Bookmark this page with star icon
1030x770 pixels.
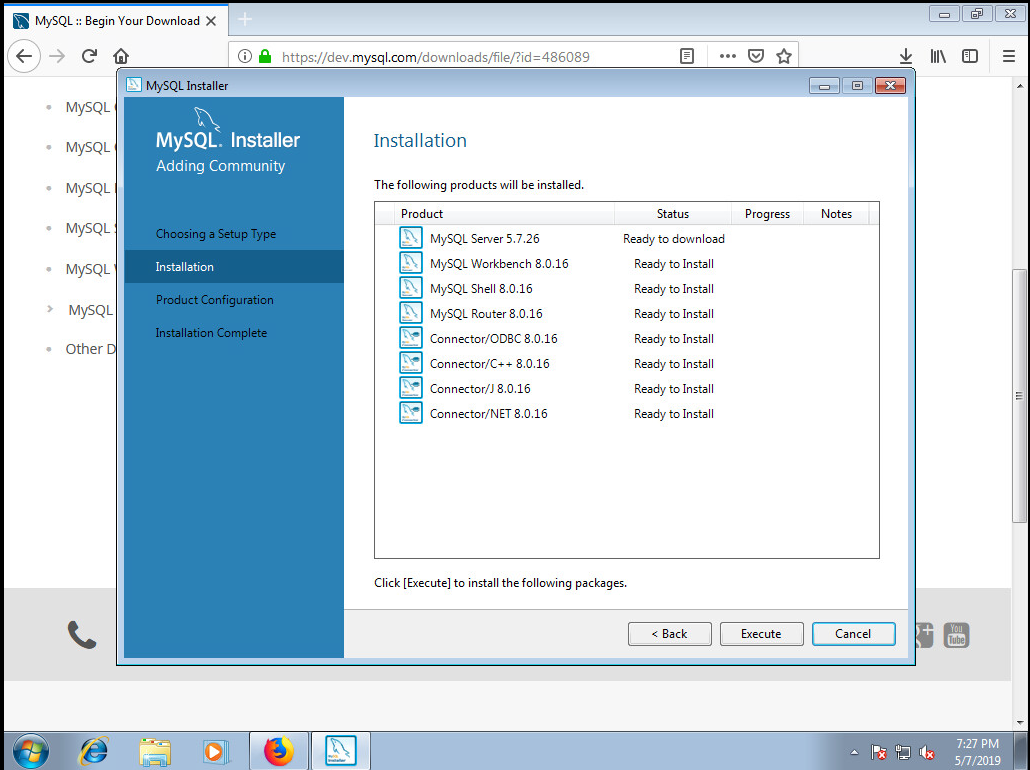tap(784, 57)
